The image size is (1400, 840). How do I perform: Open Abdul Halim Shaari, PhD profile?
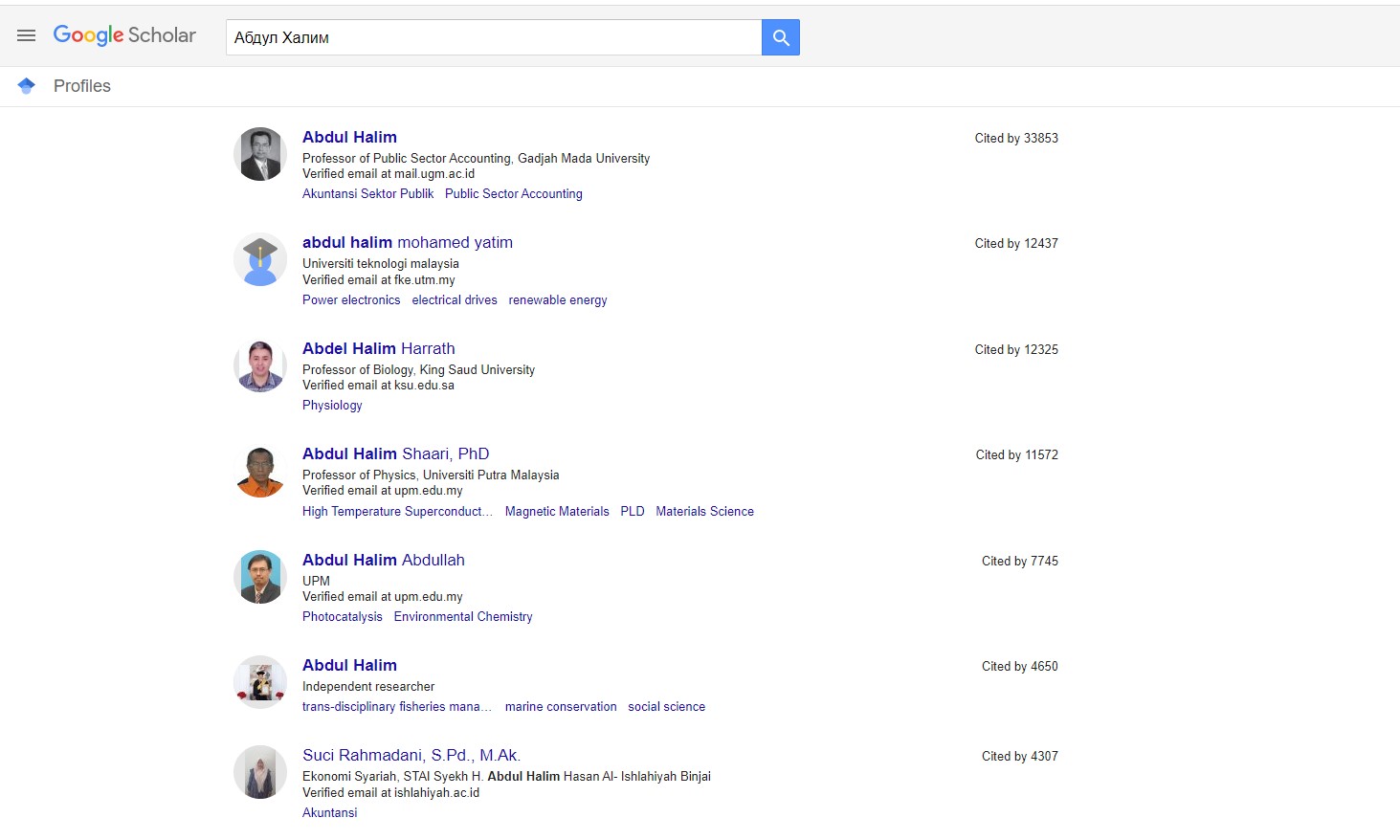(395, 453)
